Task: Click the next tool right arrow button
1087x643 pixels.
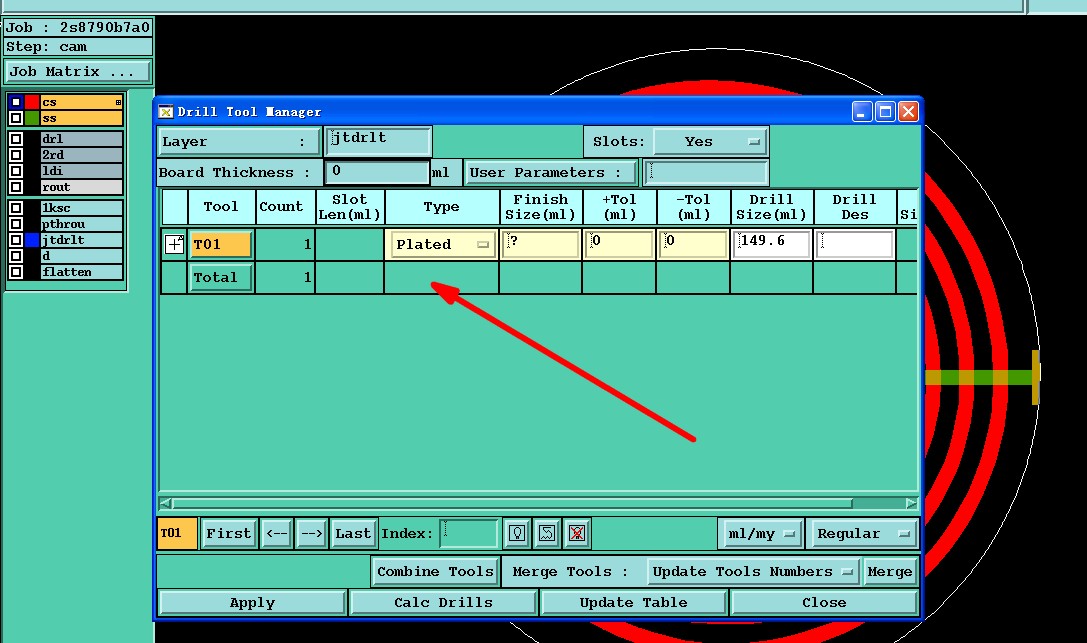Action: click(x=311, y=534)
